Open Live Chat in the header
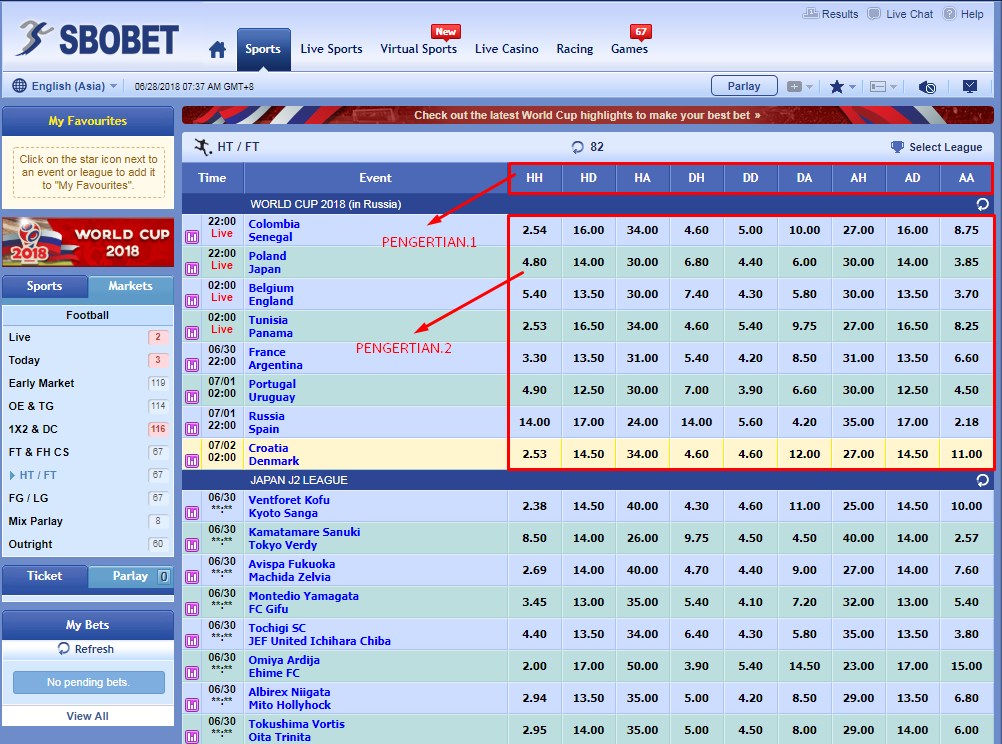Screen dimensions: 1002x744 coord(900,14)
